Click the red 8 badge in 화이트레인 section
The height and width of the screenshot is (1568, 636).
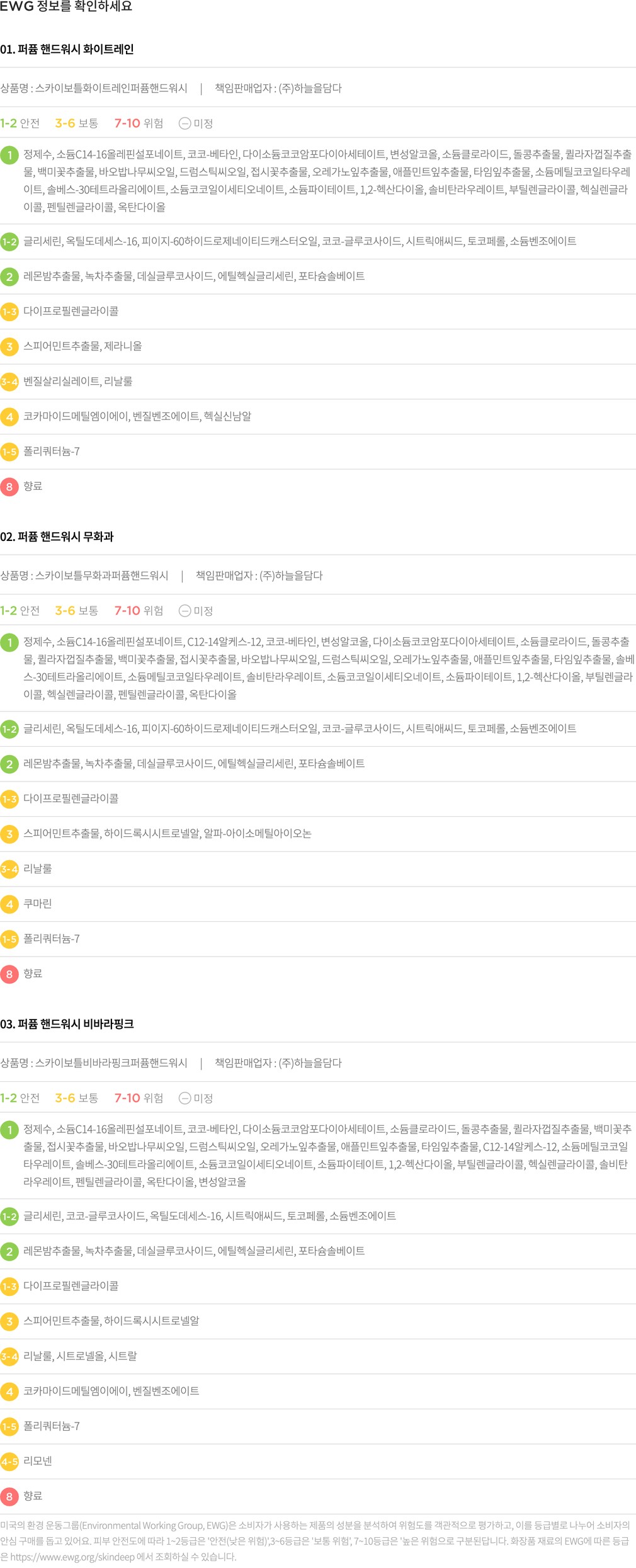point(9,487)
